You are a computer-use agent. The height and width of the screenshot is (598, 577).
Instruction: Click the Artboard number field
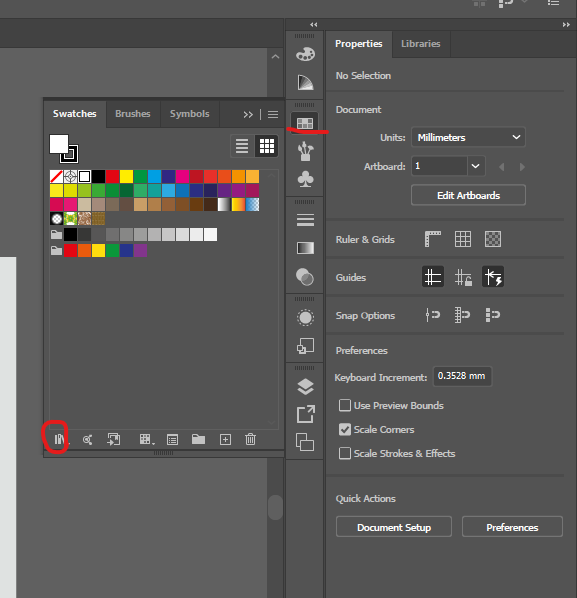tap(439, 166)
